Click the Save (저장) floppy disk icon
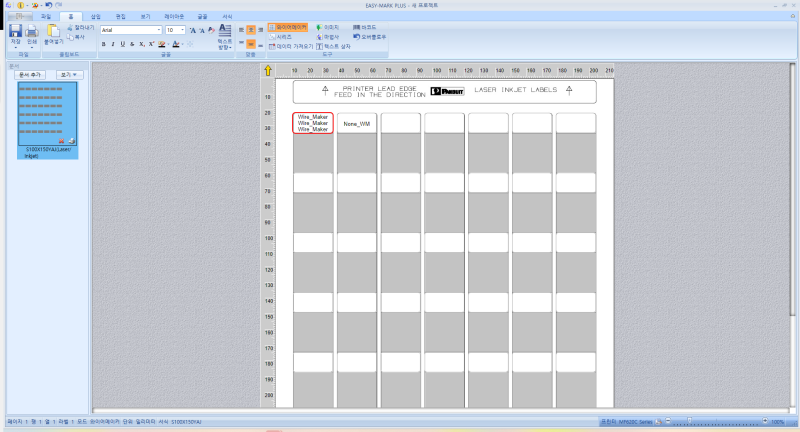Viewport: 800px width, 432px height. (x=15, y=34)
